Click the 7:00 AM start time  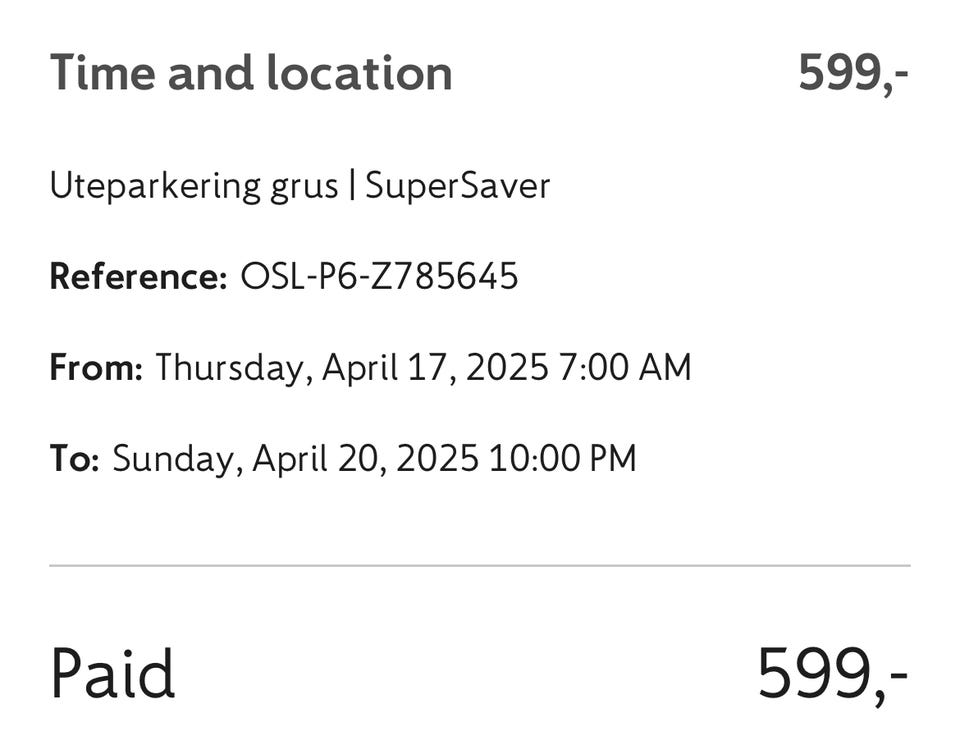[625, 368]
